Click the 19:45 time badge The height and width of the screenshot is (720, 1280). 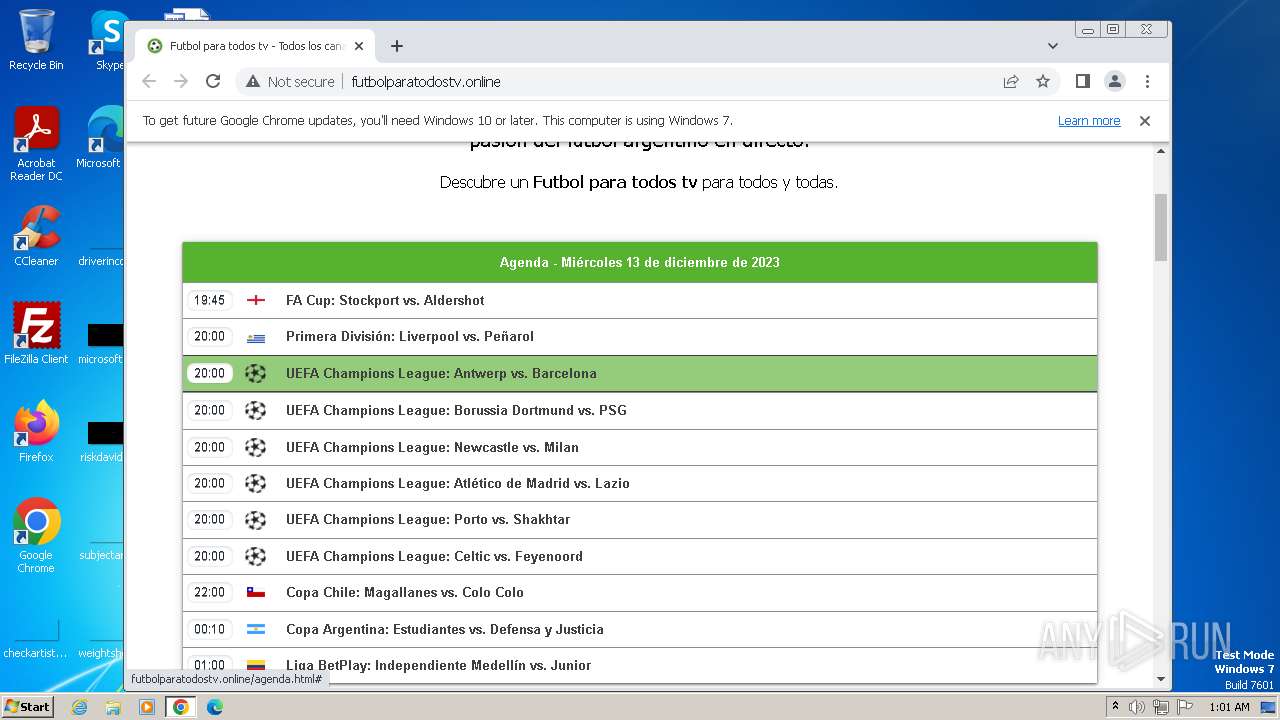coord(210,300)
